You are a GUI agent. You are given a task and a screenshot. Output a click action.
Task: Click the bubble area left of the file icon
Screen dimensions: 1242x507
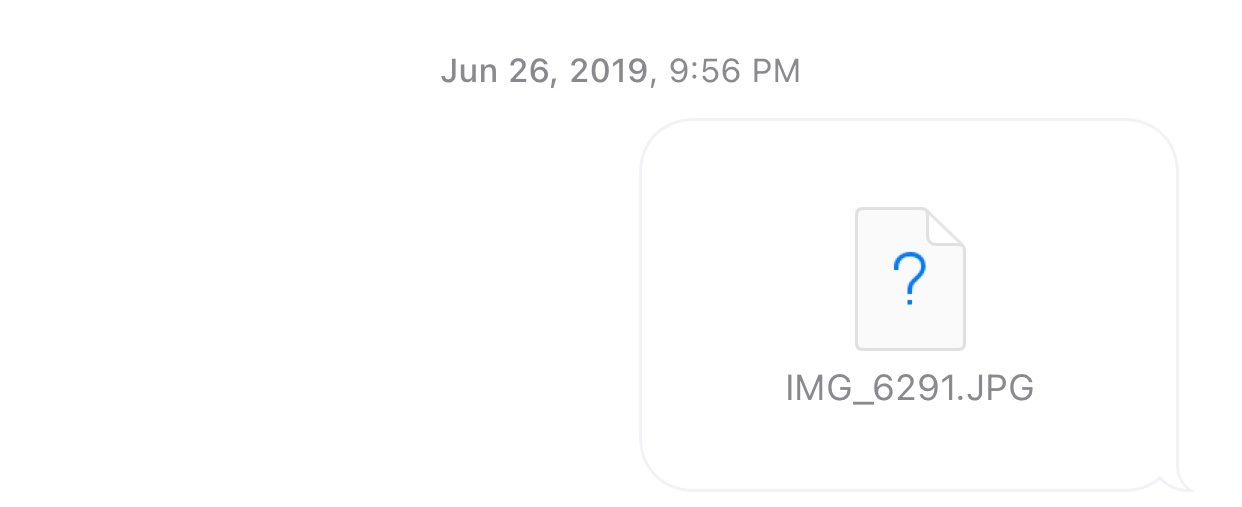click(748, 279)
